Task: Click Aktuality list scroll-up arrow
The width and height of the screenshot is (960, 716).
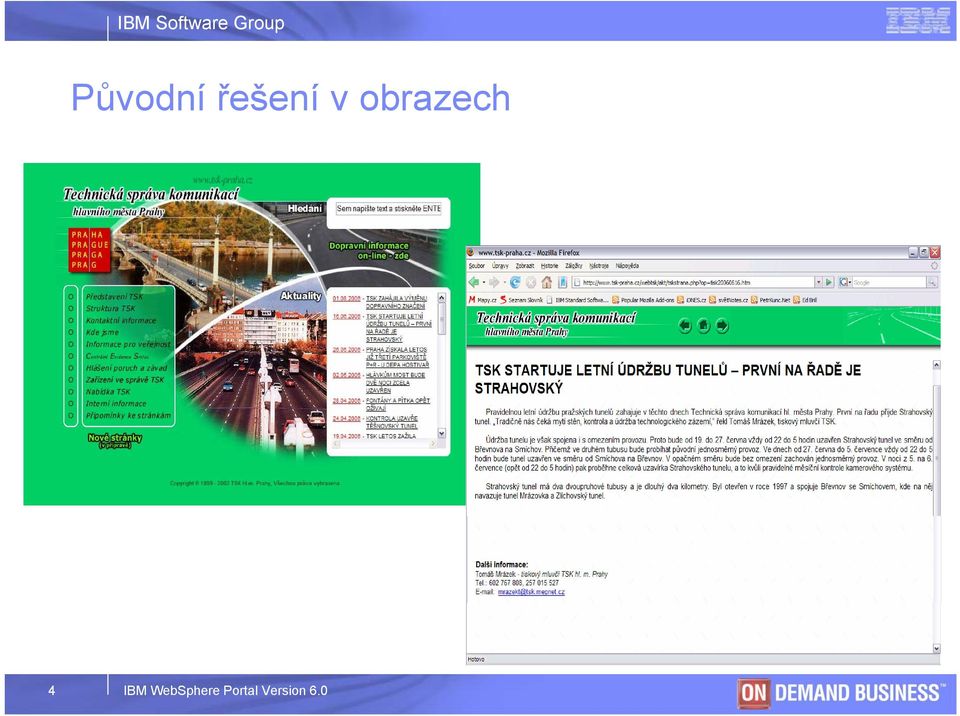Action: 441,298
